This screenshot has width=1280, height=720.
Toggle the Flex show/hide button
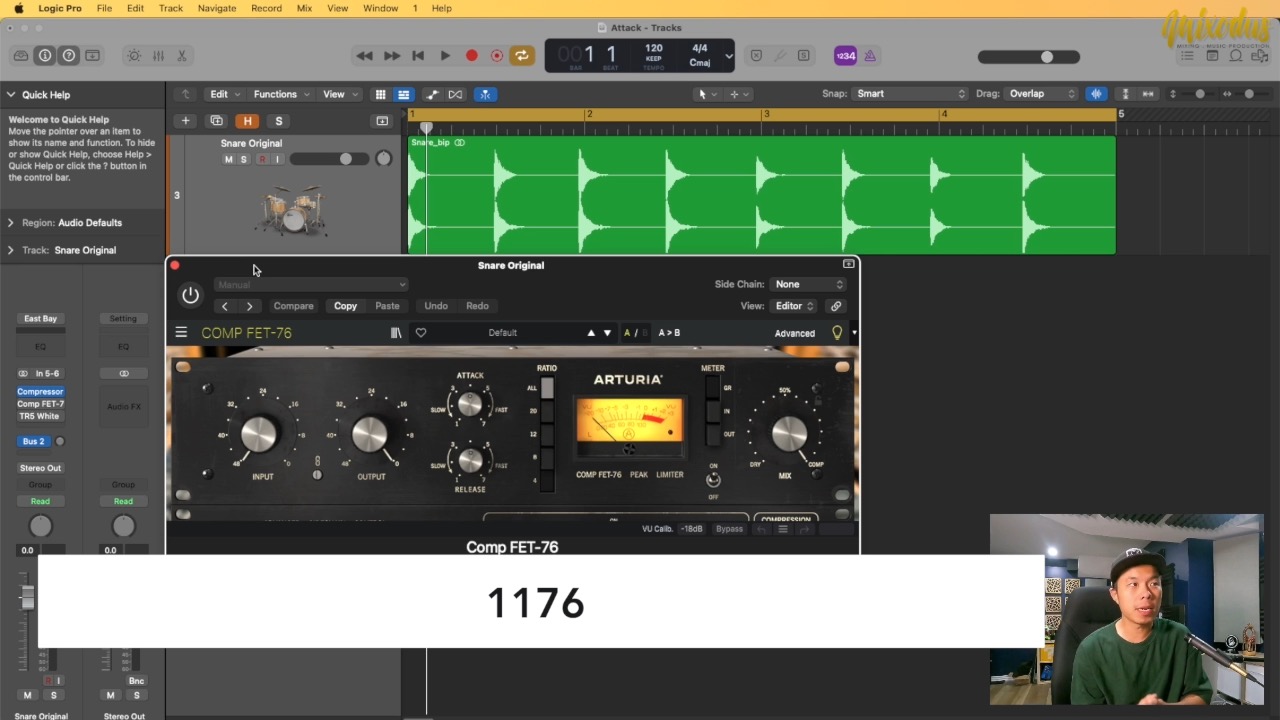pos(455,94)
